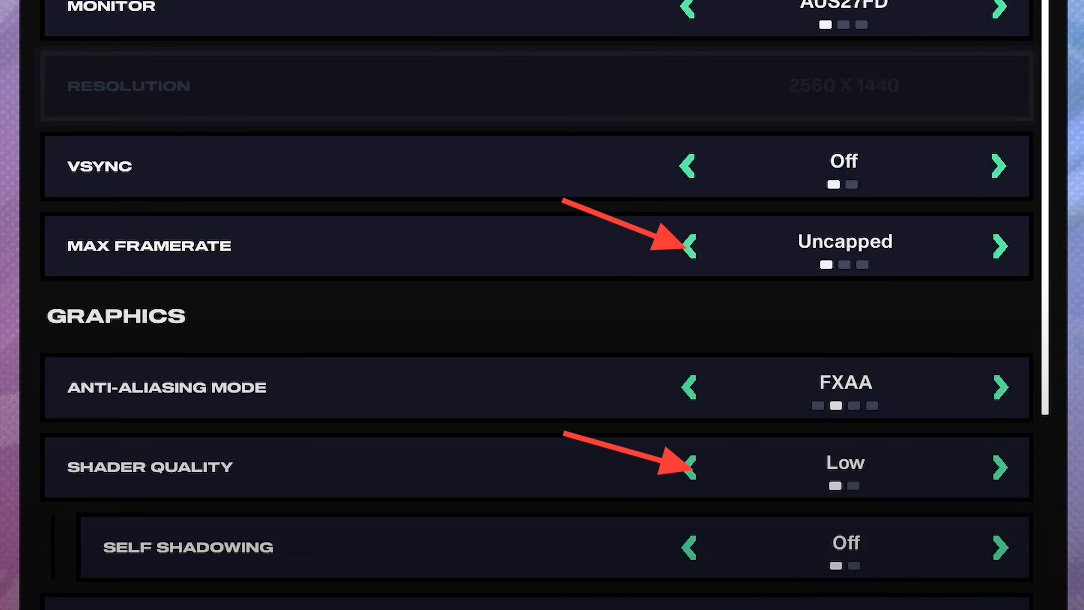Click left arrow for Monitor setting
Image resolution: width=1084 pixels, height=610 pixels.
[687, 8]
